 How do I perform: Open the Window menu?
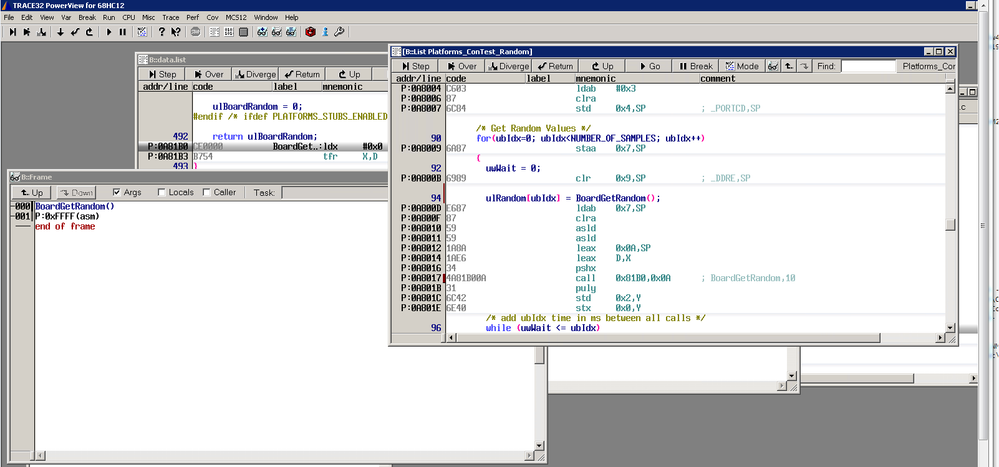click(266, 17)
